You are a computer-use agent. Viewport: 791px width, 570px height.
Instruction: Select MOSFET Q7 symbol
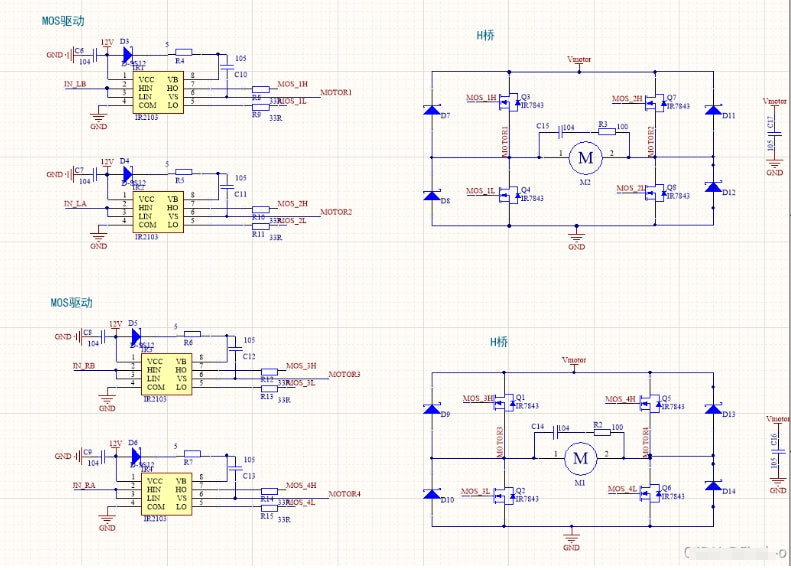(655, 103)
